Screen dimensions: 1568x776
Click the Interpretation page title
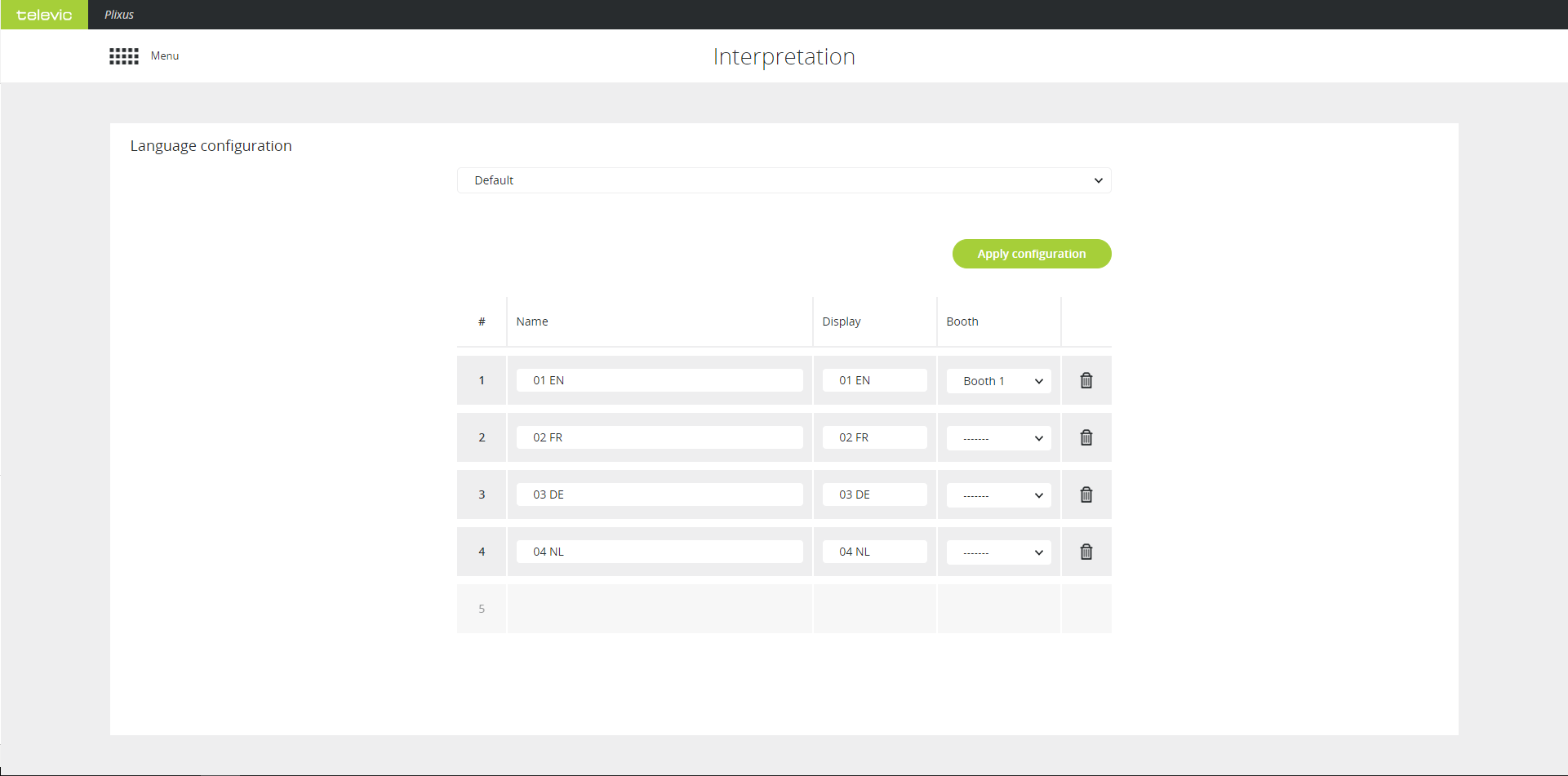click(784, 56)
